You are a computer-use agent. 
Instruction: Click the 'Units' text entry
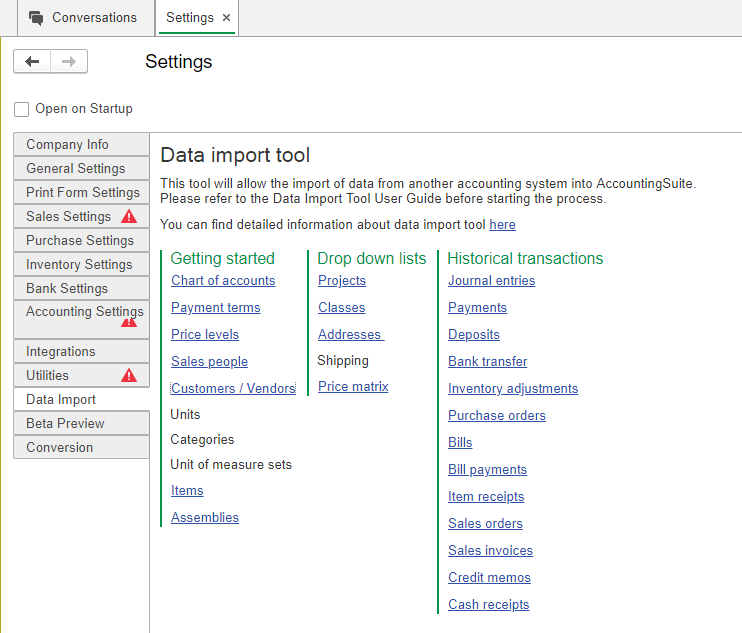click(185, 414)
